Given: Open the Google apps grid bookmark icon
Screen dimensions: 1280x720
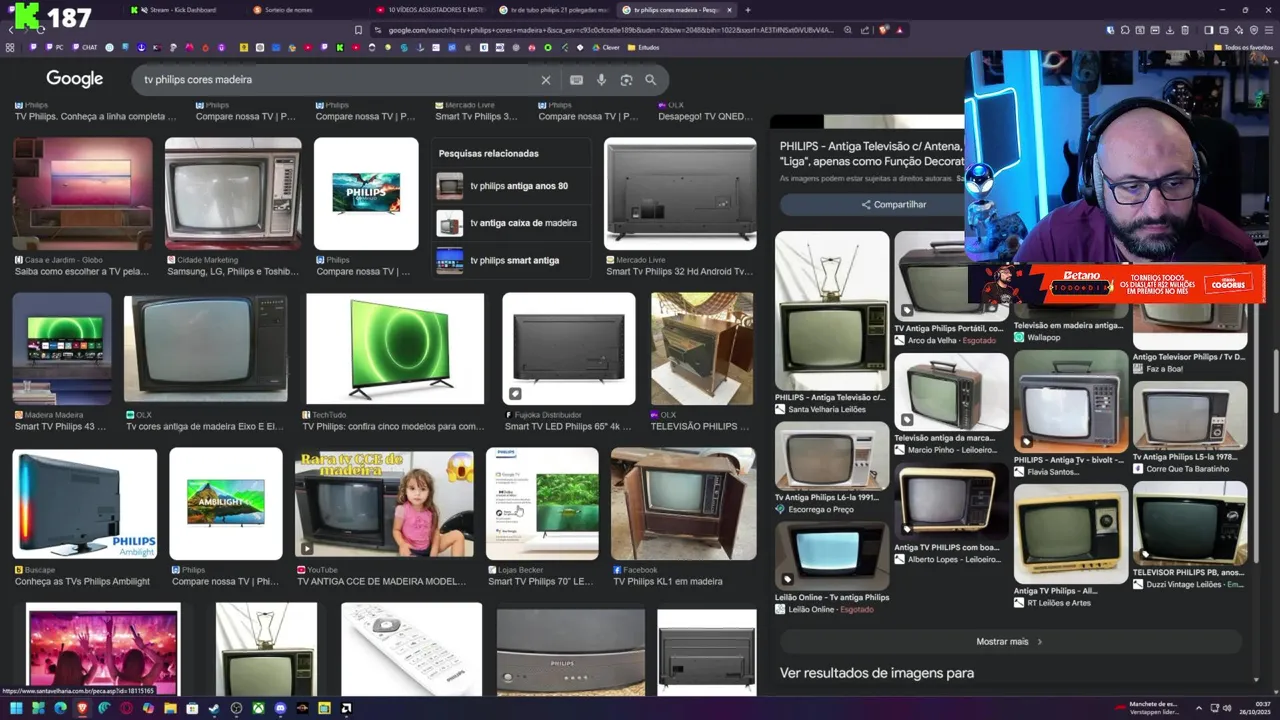Looking at the screenshot, I should click(10, 47).
